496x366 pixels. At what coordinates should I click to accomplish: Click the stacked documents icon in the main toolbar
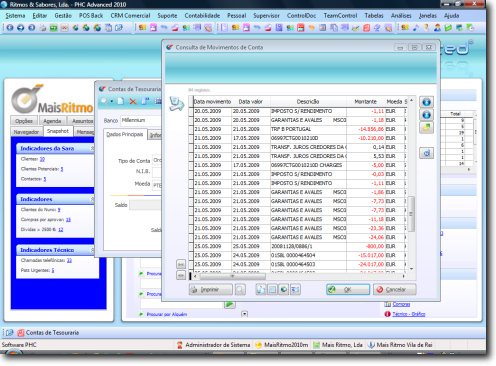tap(108, 28)
